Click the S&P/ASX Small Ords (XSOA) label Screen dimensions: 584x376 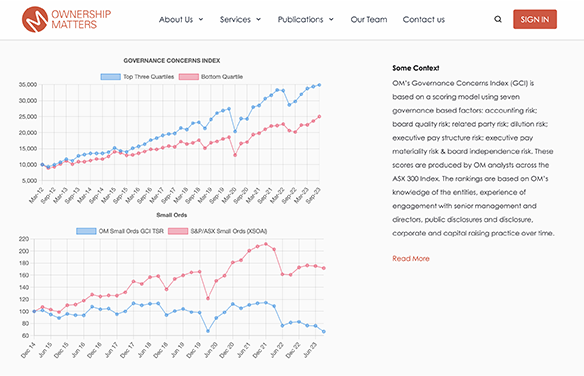pyautogui.click(x=229, y=231)
